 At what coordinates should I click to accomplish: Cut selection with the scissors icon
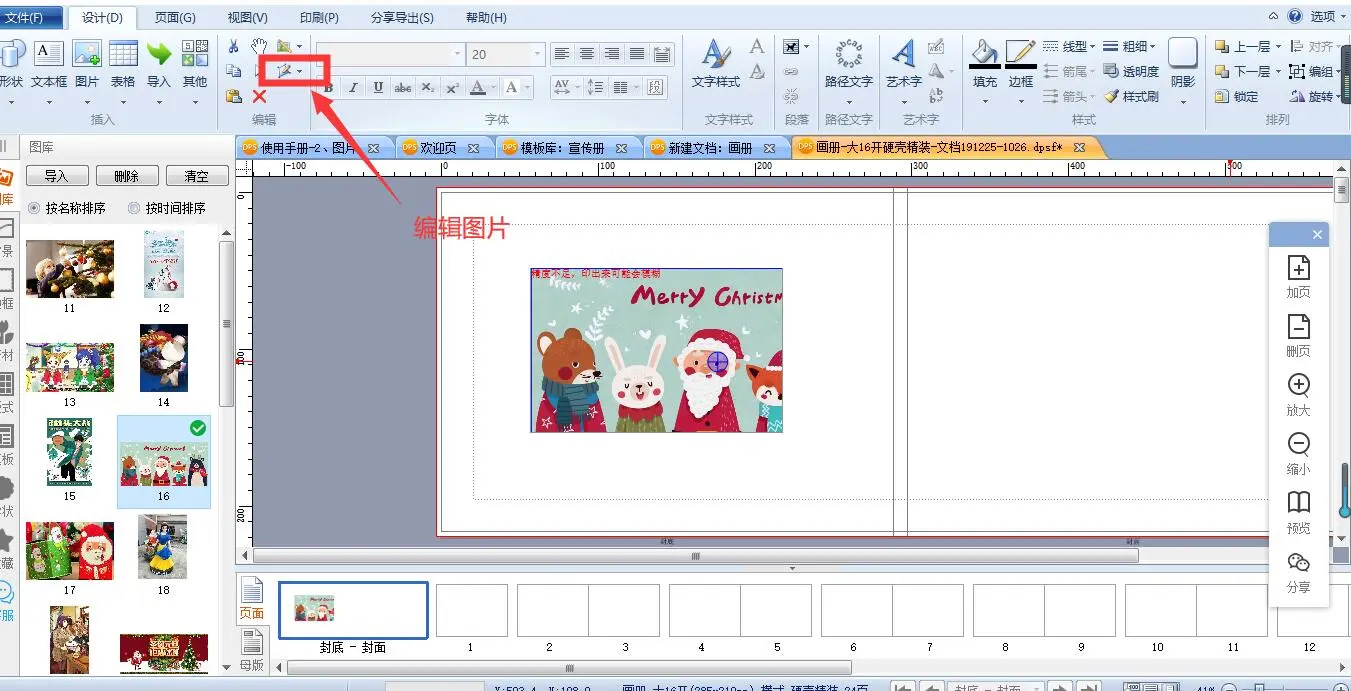coord(233,46)
